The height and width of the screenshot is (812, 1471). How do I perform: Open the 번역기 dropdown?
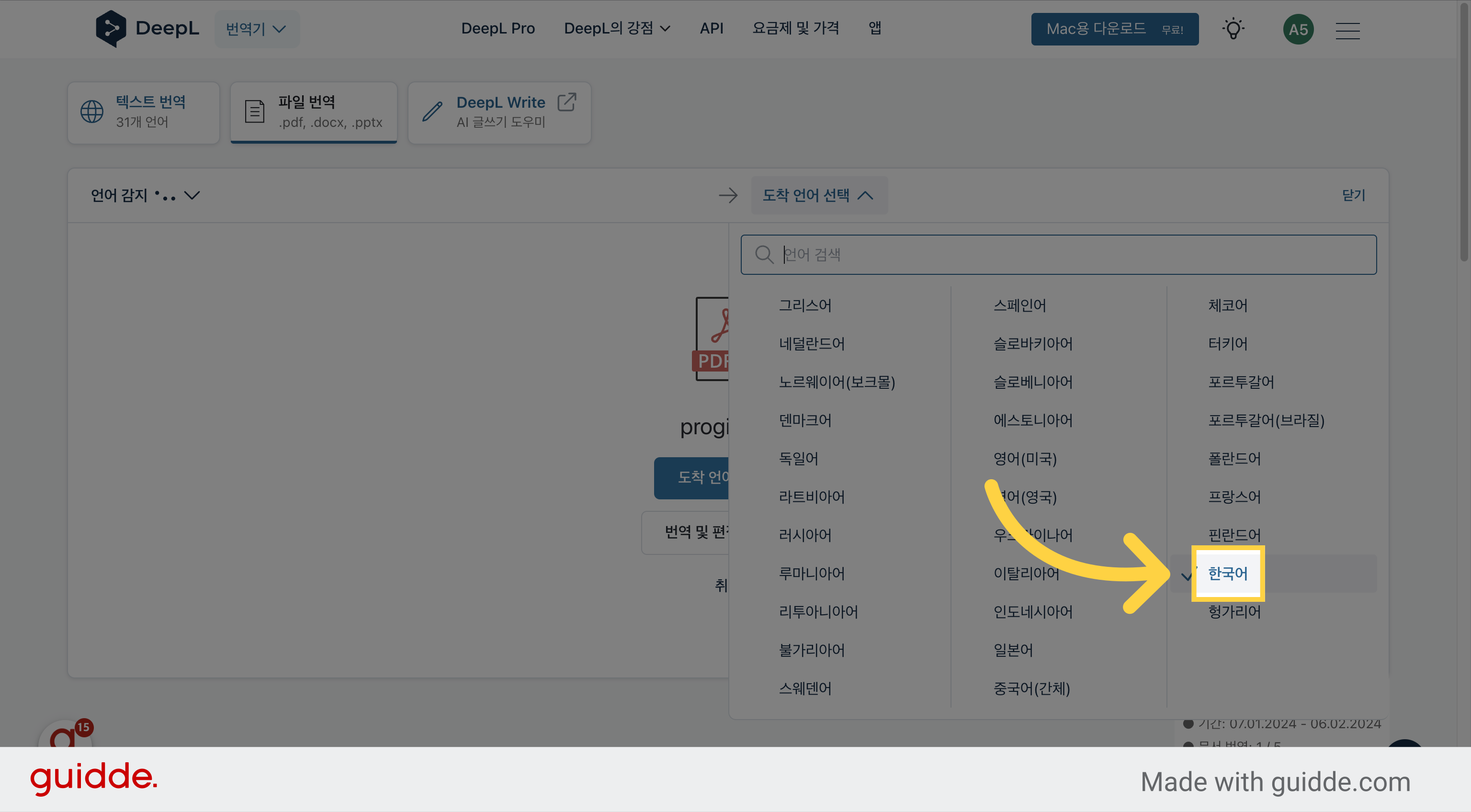[x=256, y=29]
